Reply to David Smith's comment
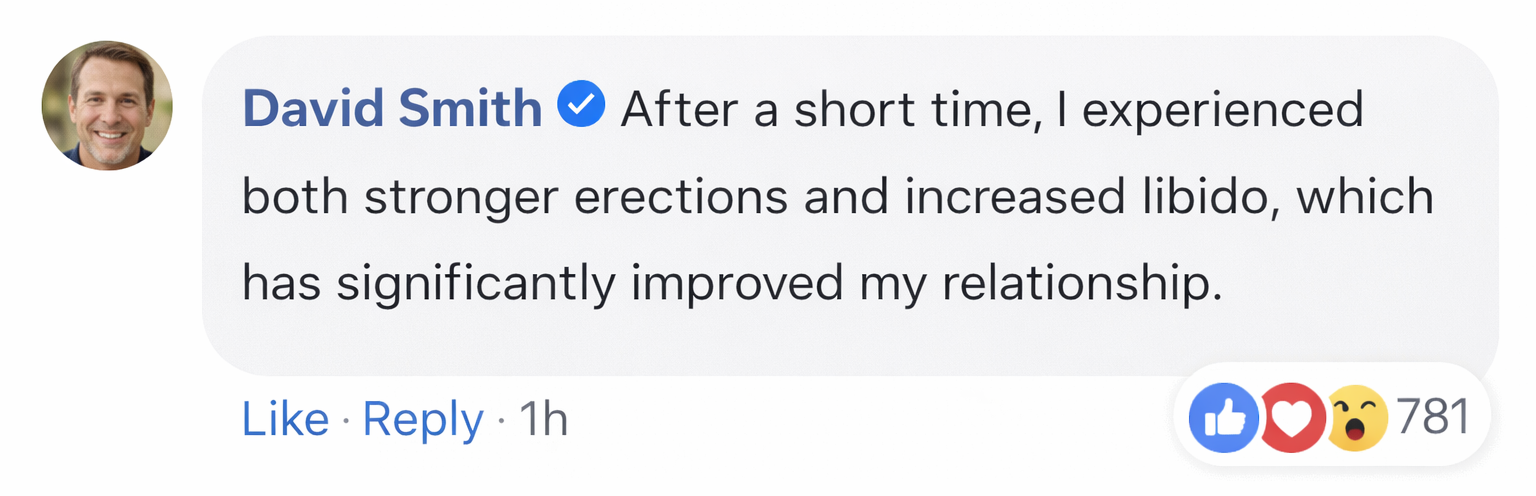Image resolution: width=1536 pixels, height=496 pixels. (x=423, y=419)
